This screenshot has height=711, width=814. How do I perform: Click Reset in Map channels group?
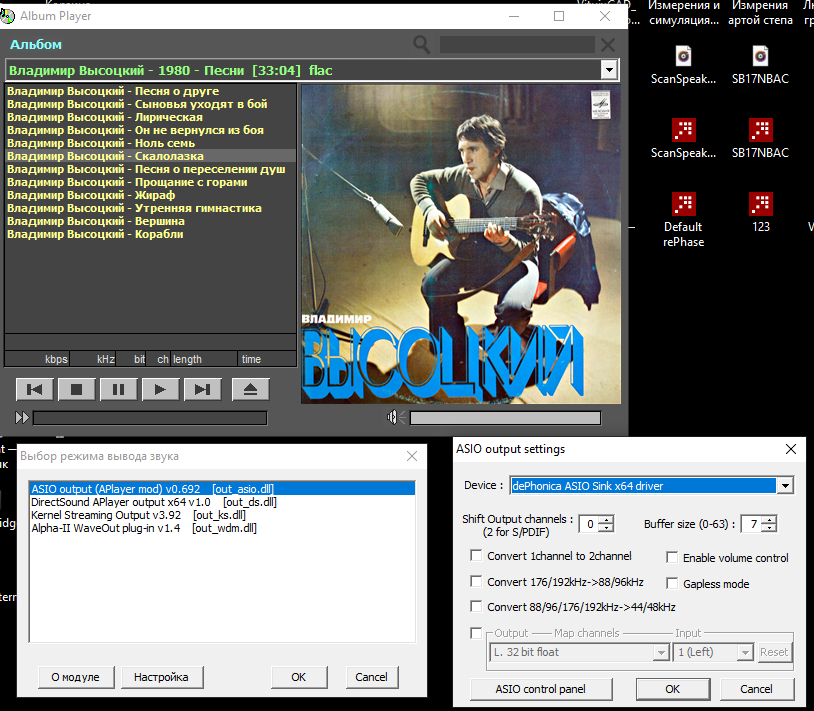pyautogui.click(x=774, y=652)
